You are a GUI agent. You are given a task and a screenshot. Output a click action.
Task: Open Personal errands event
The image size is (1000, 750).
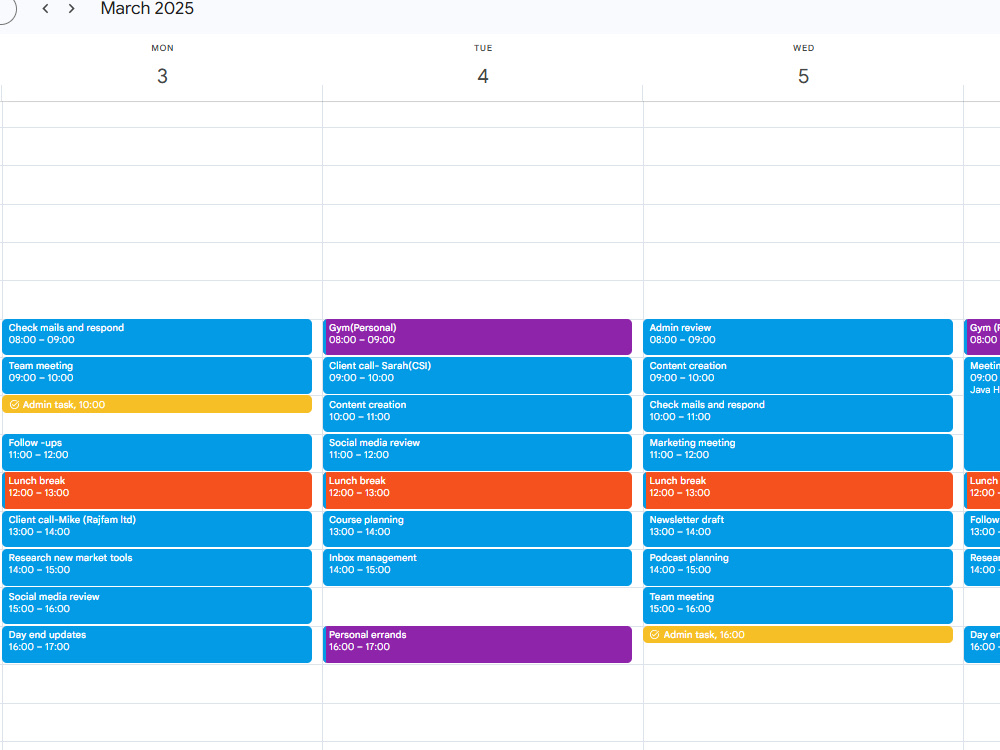pyautogui.click(x=478, y=644)
